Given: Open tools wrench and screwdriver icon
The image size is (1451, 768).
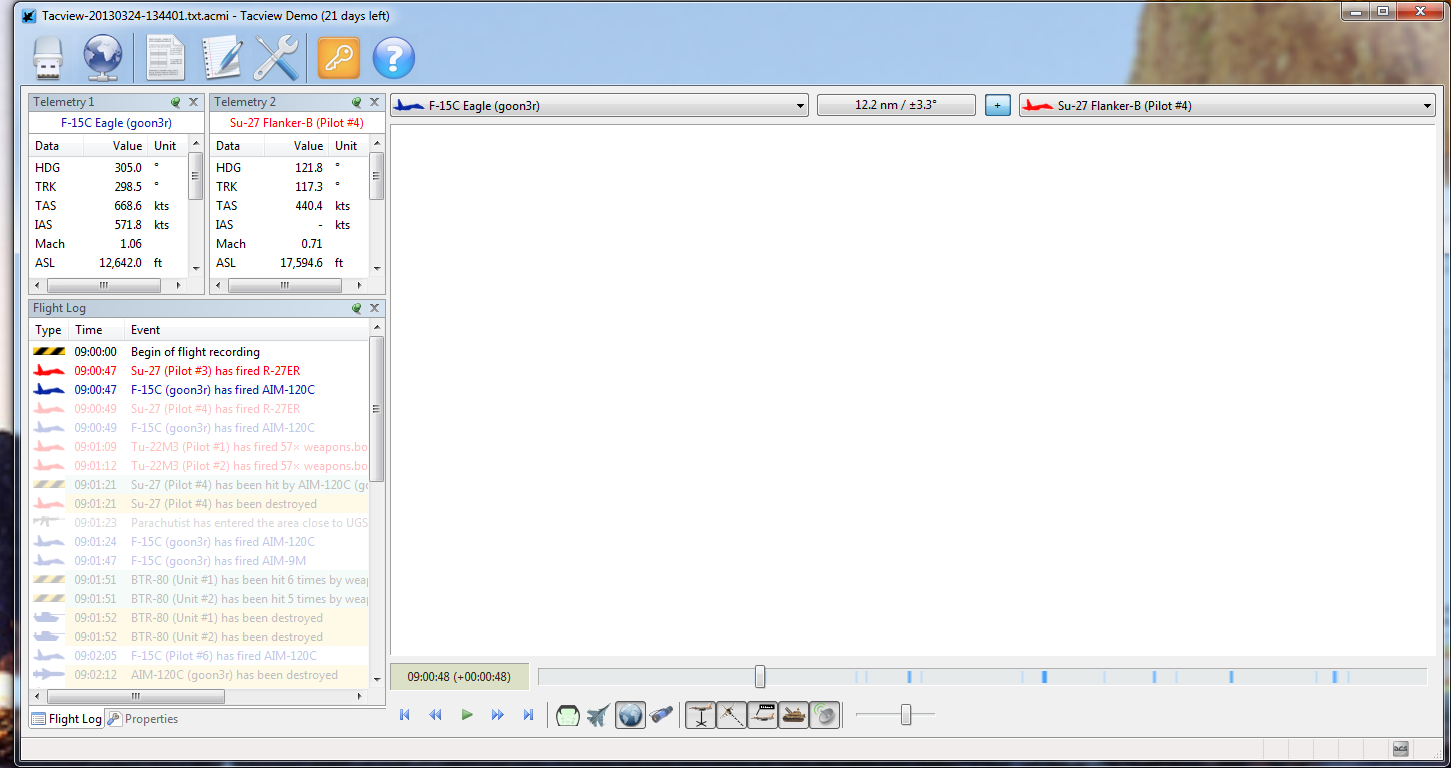Looking at the screenshot, I should point(276,59).
